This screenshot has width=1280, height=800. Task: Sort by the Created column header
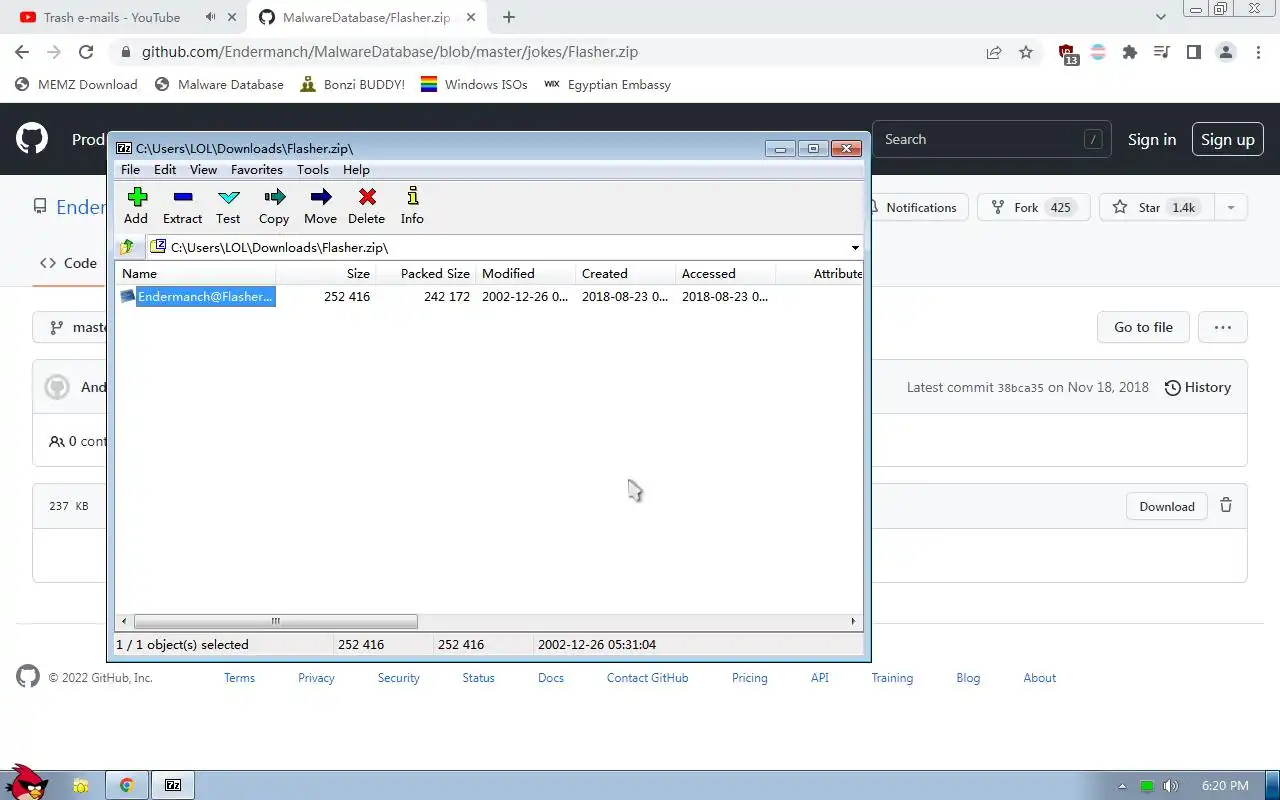(626, 273)
